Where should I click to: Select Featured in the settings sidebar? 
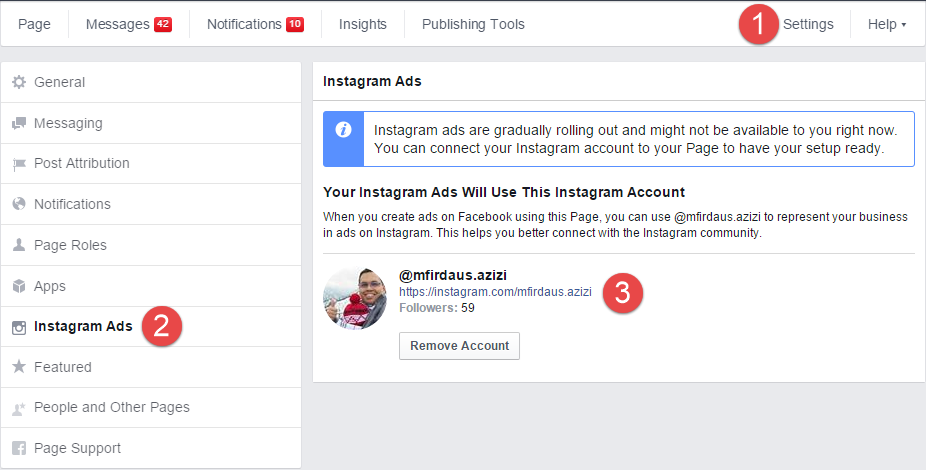(x=151, y=367)
